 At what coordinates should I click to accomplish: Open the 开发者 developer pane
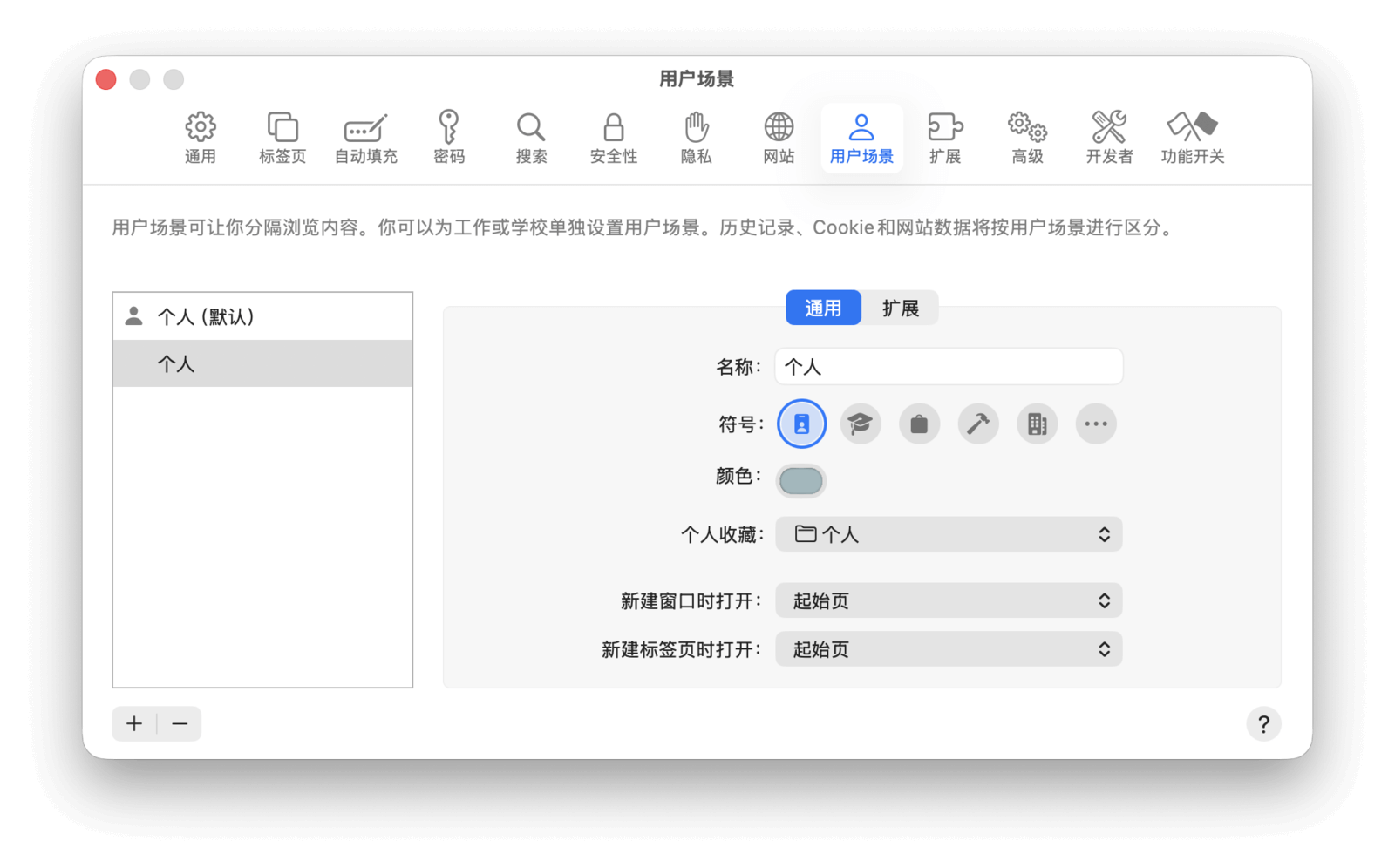pos(1109,138)
